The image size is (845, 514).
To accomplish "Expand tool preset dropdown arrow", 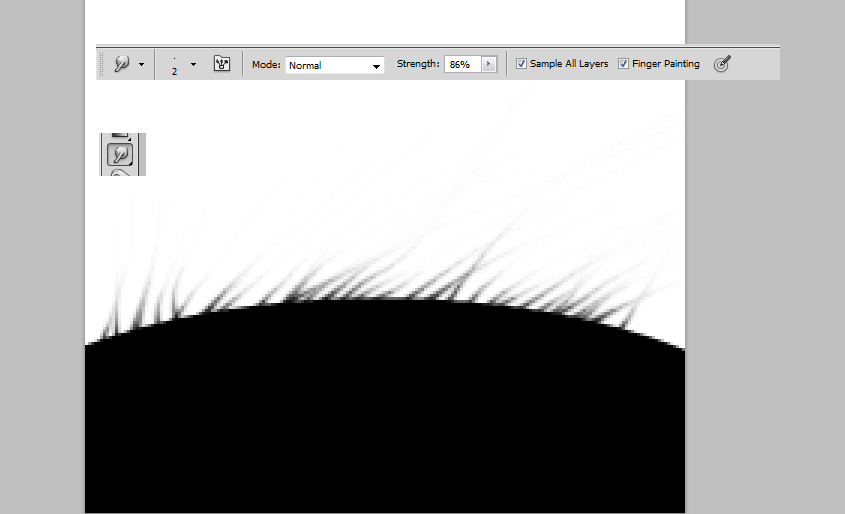I will [x=141, y=64].
